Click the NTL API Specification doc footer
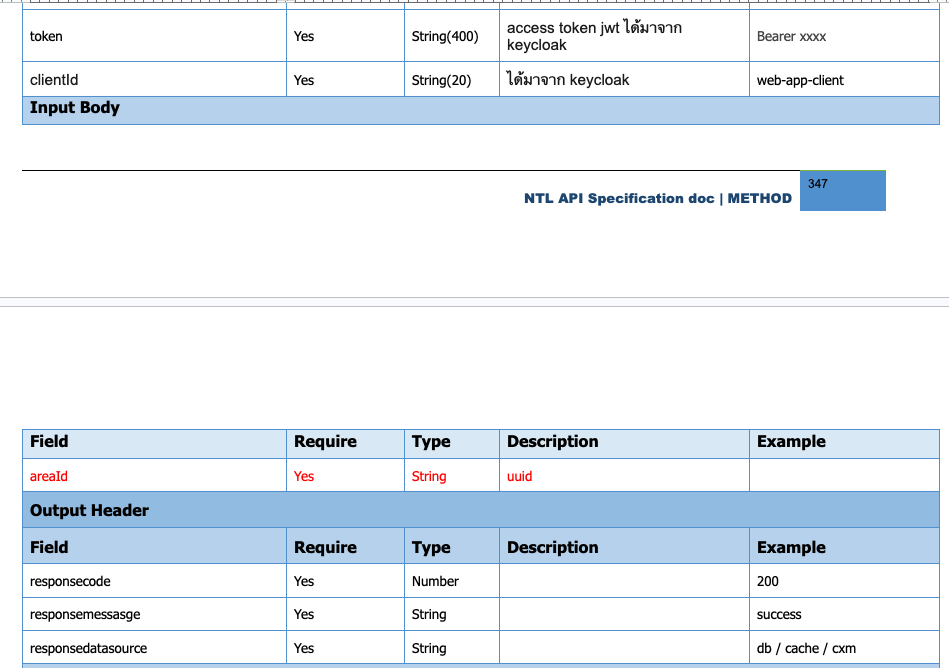 point(657,198)
